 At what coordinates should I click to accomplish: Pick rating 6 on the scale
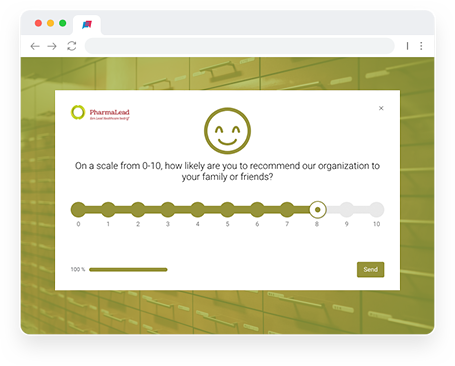[257, 210]
